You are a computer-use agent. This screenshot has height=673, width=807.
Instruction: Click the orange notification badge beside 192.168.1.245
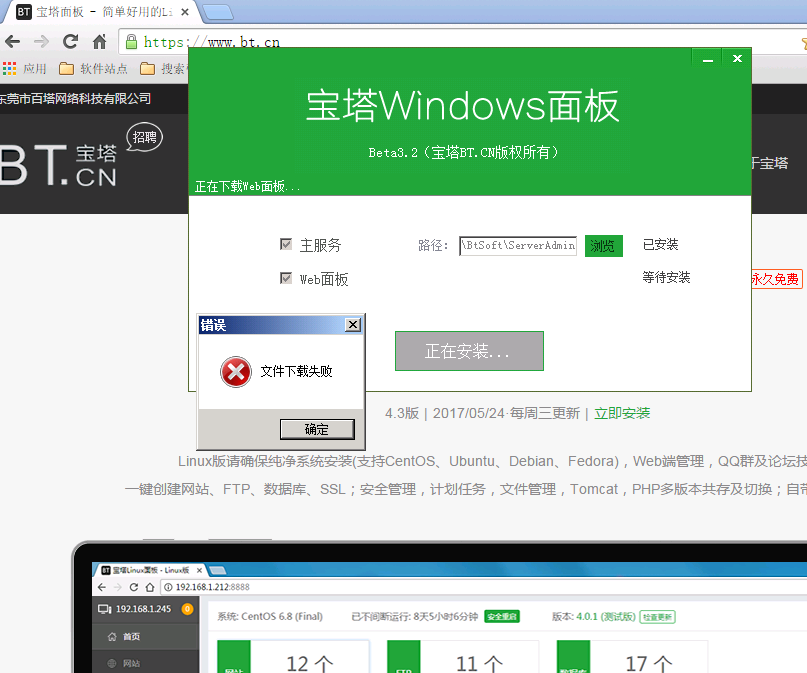pos(187,609)
